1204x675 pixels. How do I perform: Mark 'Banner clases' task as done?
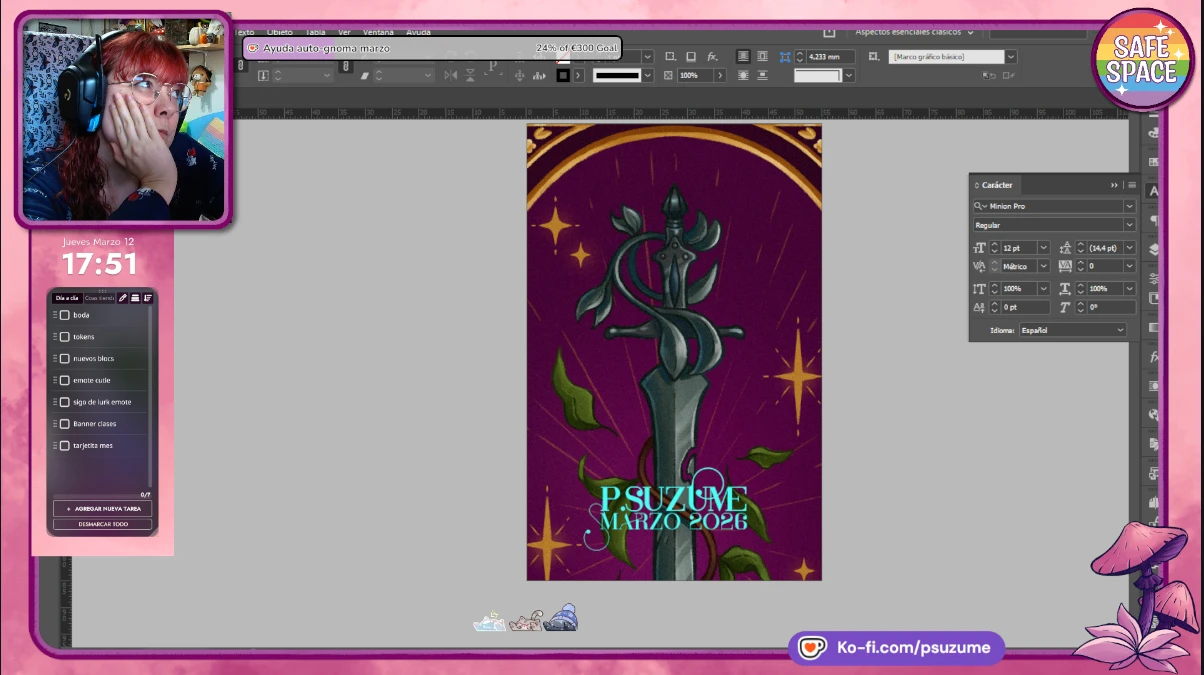pyautogui.click(x=65, y=424)
